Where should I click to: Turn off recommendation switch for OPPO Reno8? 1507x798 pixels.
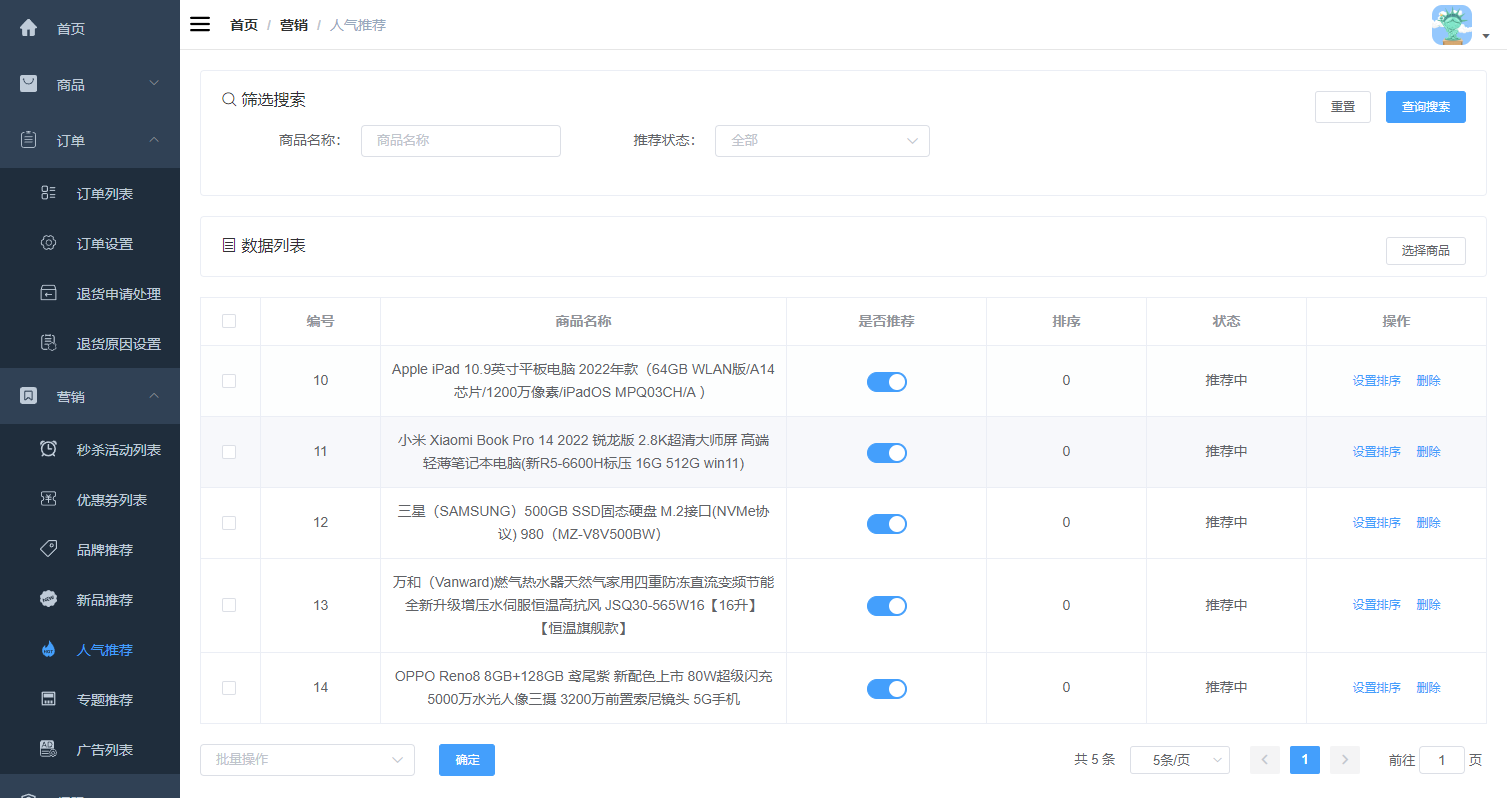point(887,688)
